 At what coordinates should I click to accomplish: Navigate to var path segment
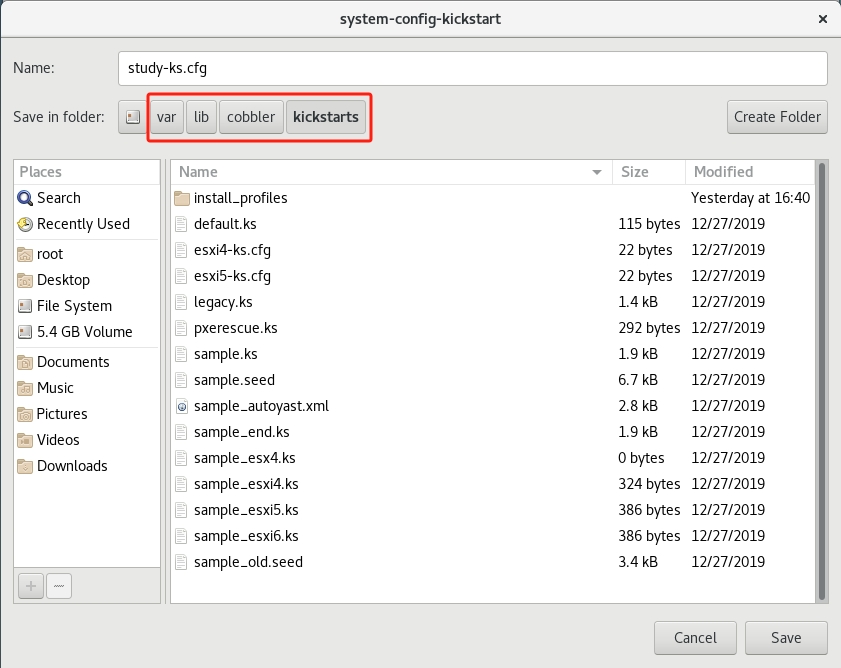[x=166, y=117]
